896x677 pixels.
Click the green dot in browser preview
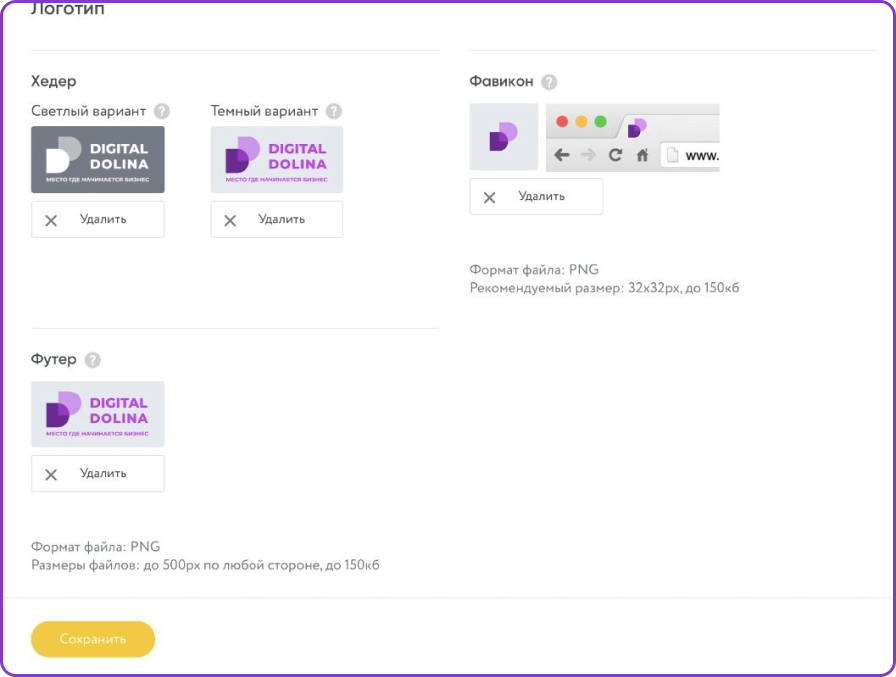click(x=601, y=122)
